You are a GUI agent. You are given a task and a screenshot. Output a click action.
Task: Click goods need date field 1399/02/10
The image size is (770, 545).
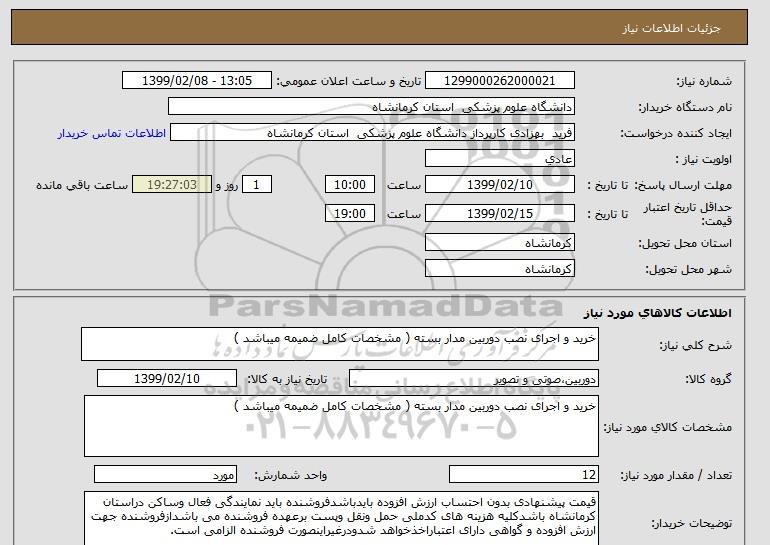(167, 379)
